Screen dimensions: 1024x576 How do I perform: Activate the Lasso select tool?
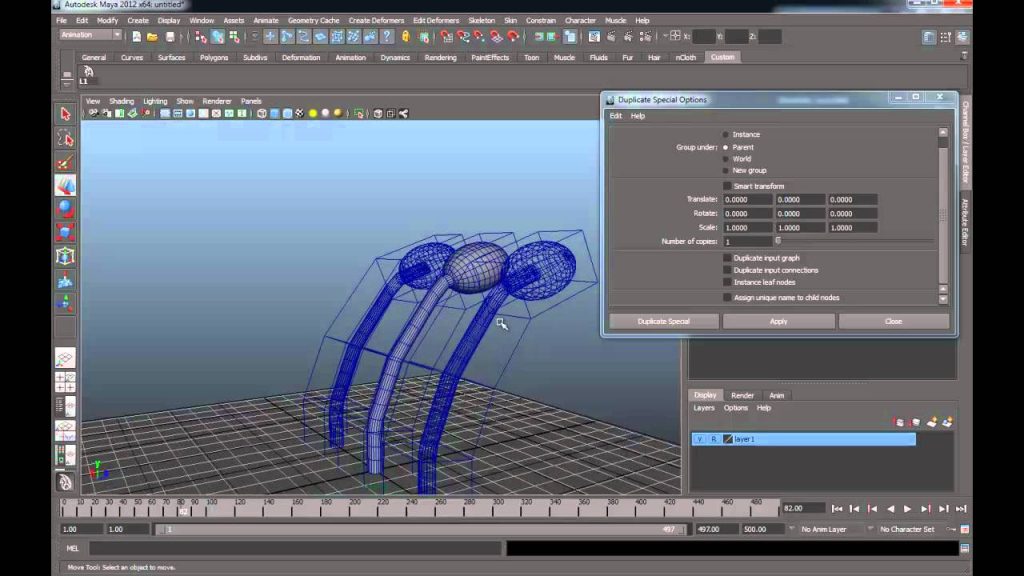(65, 138)
